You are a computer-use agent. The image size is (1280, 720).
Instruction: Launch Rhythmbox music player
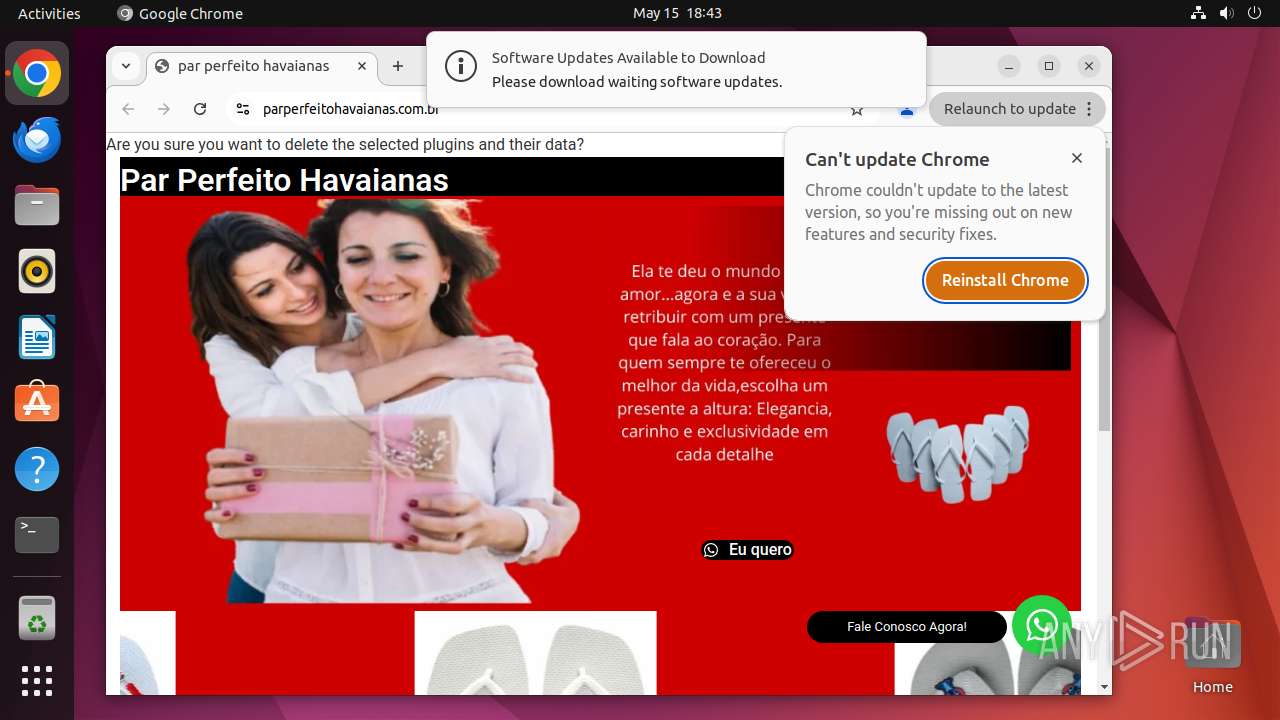(x=37, y=271)
